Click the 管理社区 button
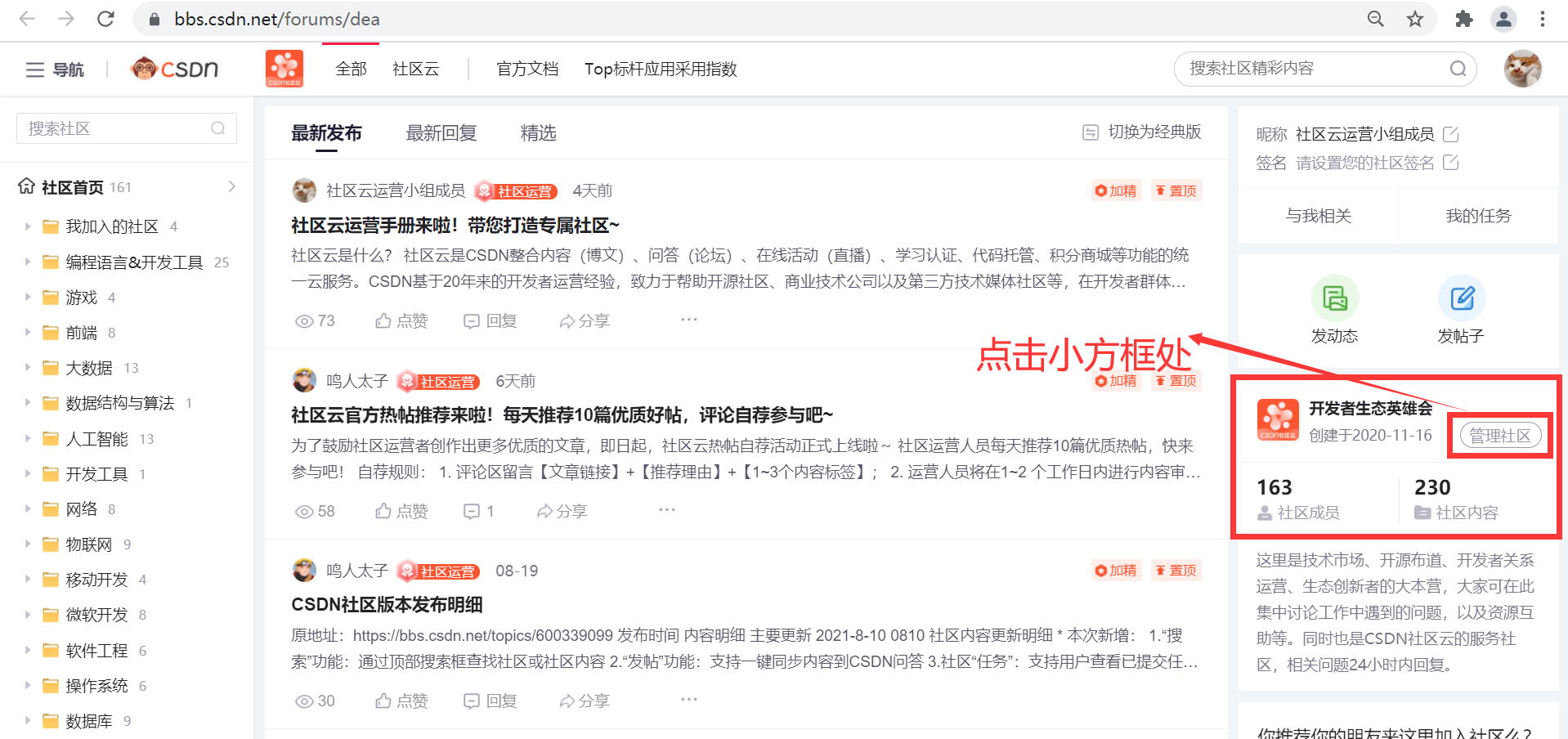Viewport: 1568px width, 739px height. pyautogui.click(x=1500, y=436)
